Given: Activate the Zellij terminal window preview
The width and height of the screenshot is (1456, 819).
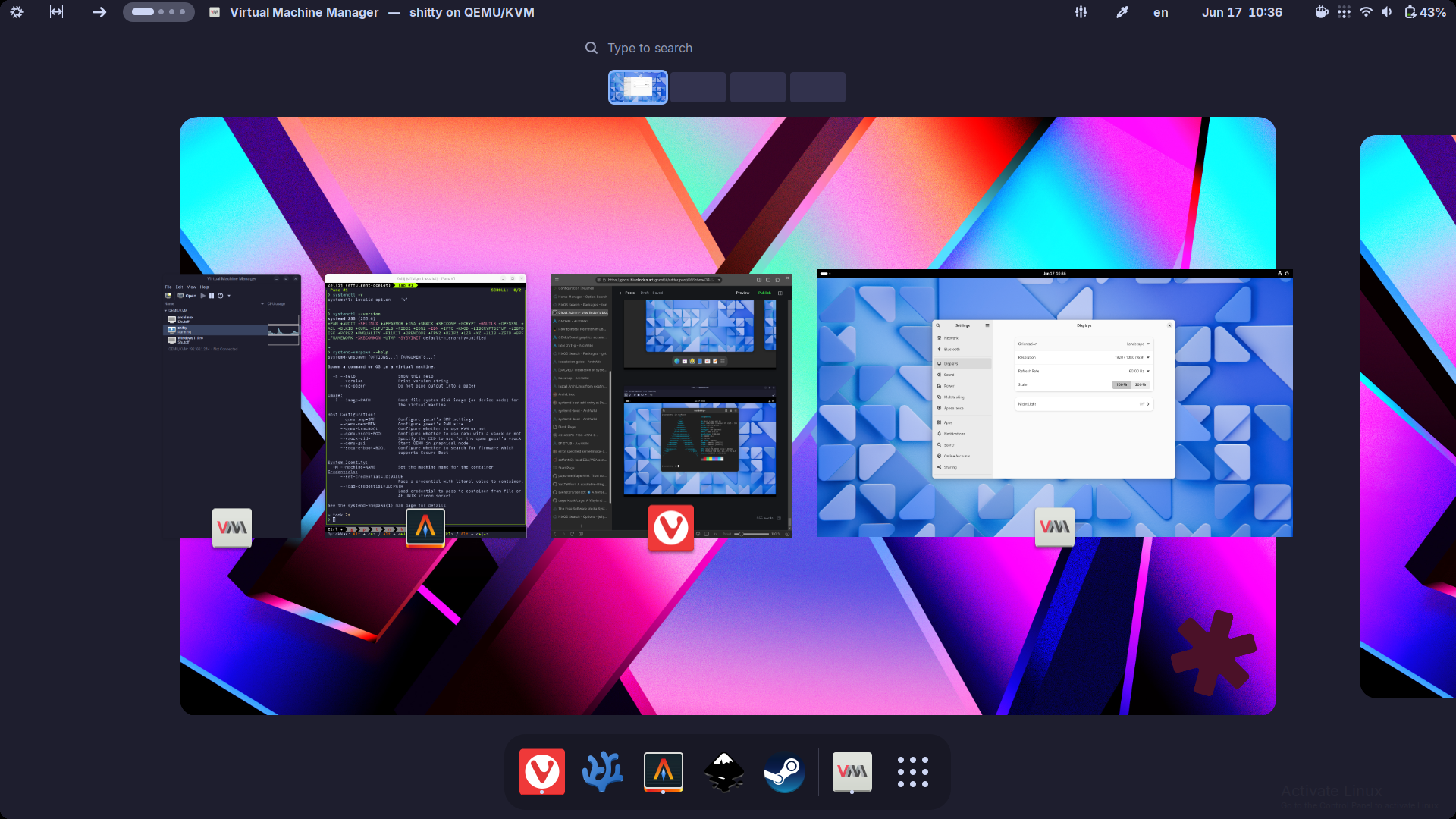Looking at the screenshot, I should (425, 406).
